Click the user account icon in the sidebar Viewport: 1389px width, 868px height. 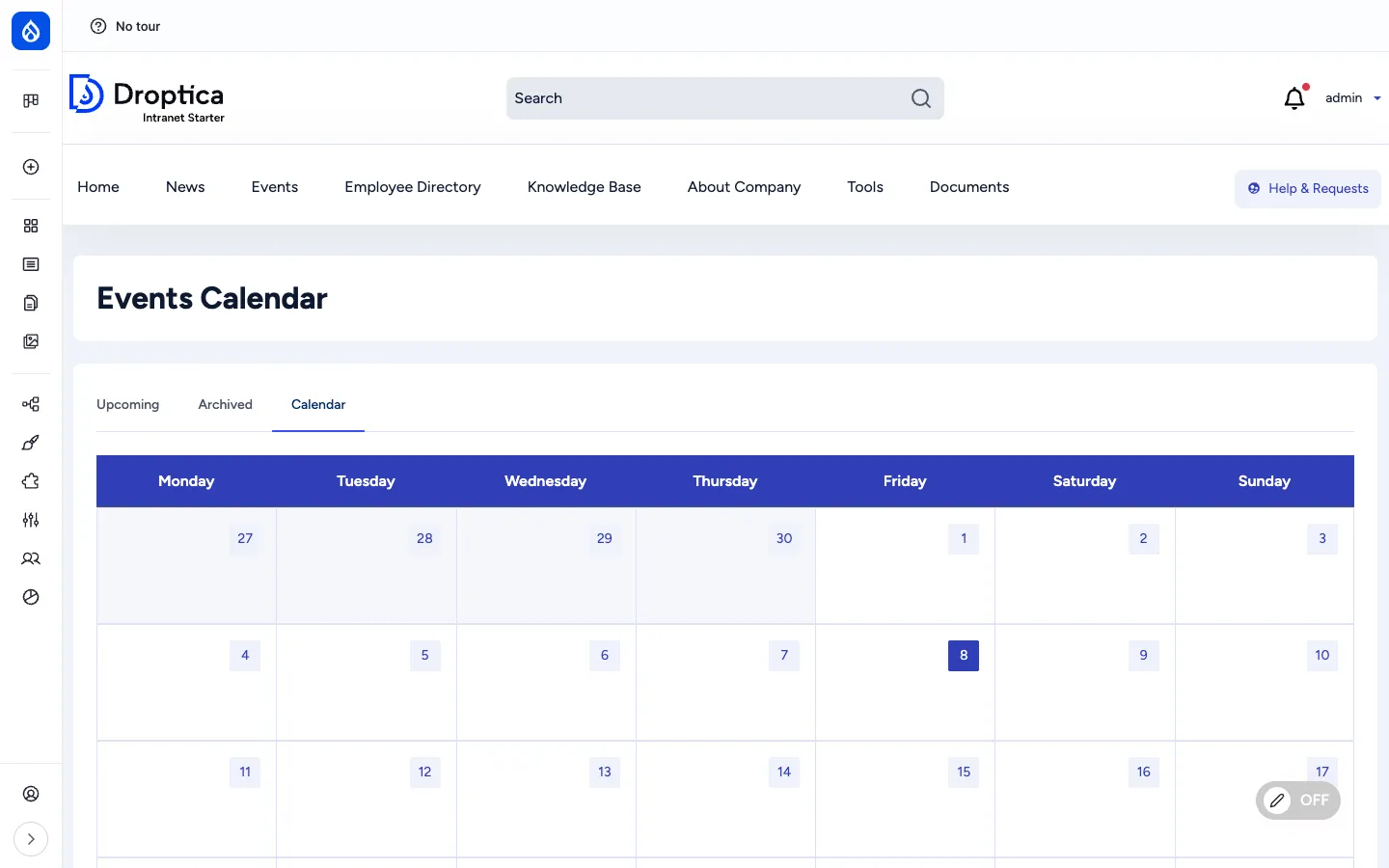pos(31,794)
